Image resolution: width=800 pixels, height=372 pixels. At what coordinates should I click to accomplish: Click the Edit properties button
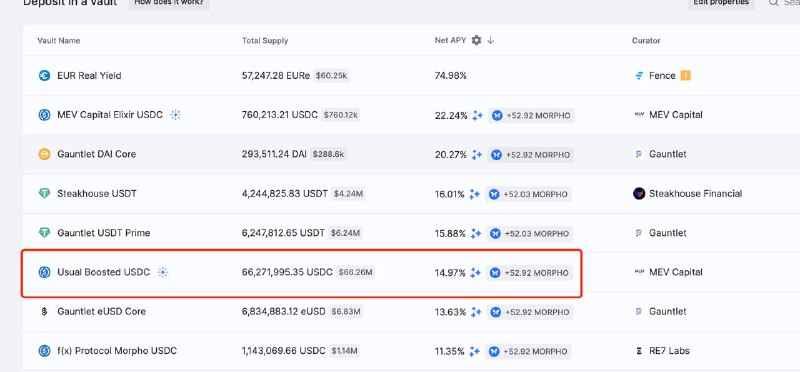point(721,3)
